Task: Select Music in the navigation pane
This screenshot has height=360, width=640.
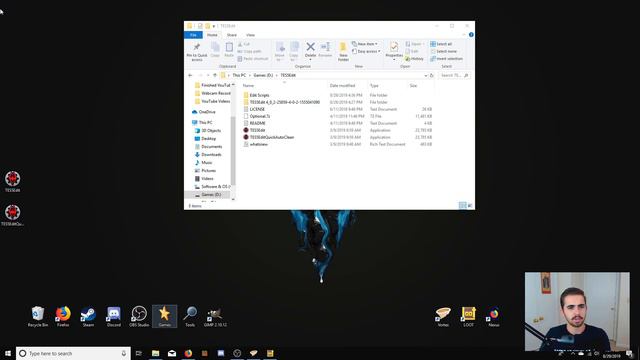Action: click(x=207, y=162)
